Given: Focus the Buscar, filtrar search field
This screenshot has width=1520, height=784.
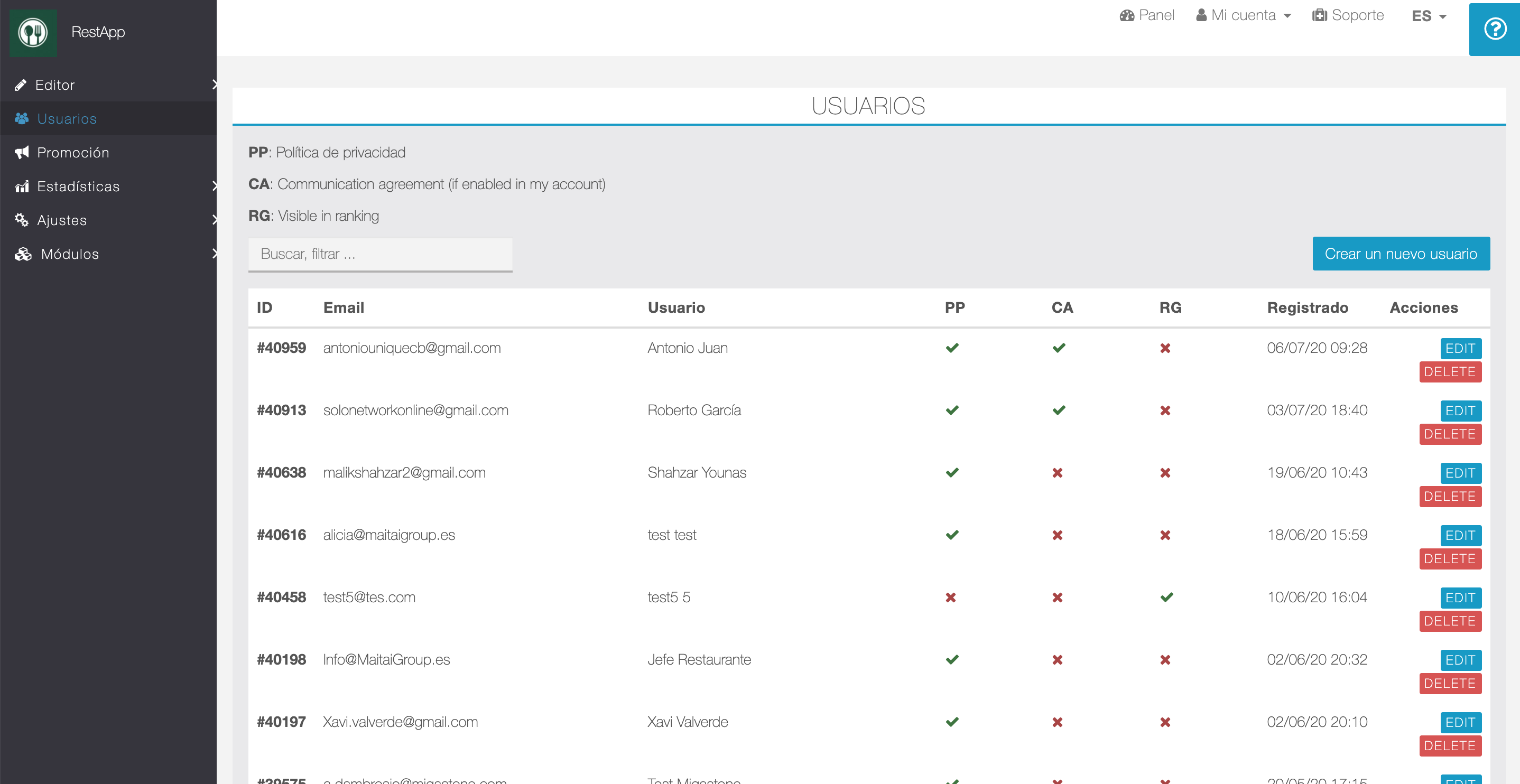Looking at the screenshot, I should coord(380,254).
